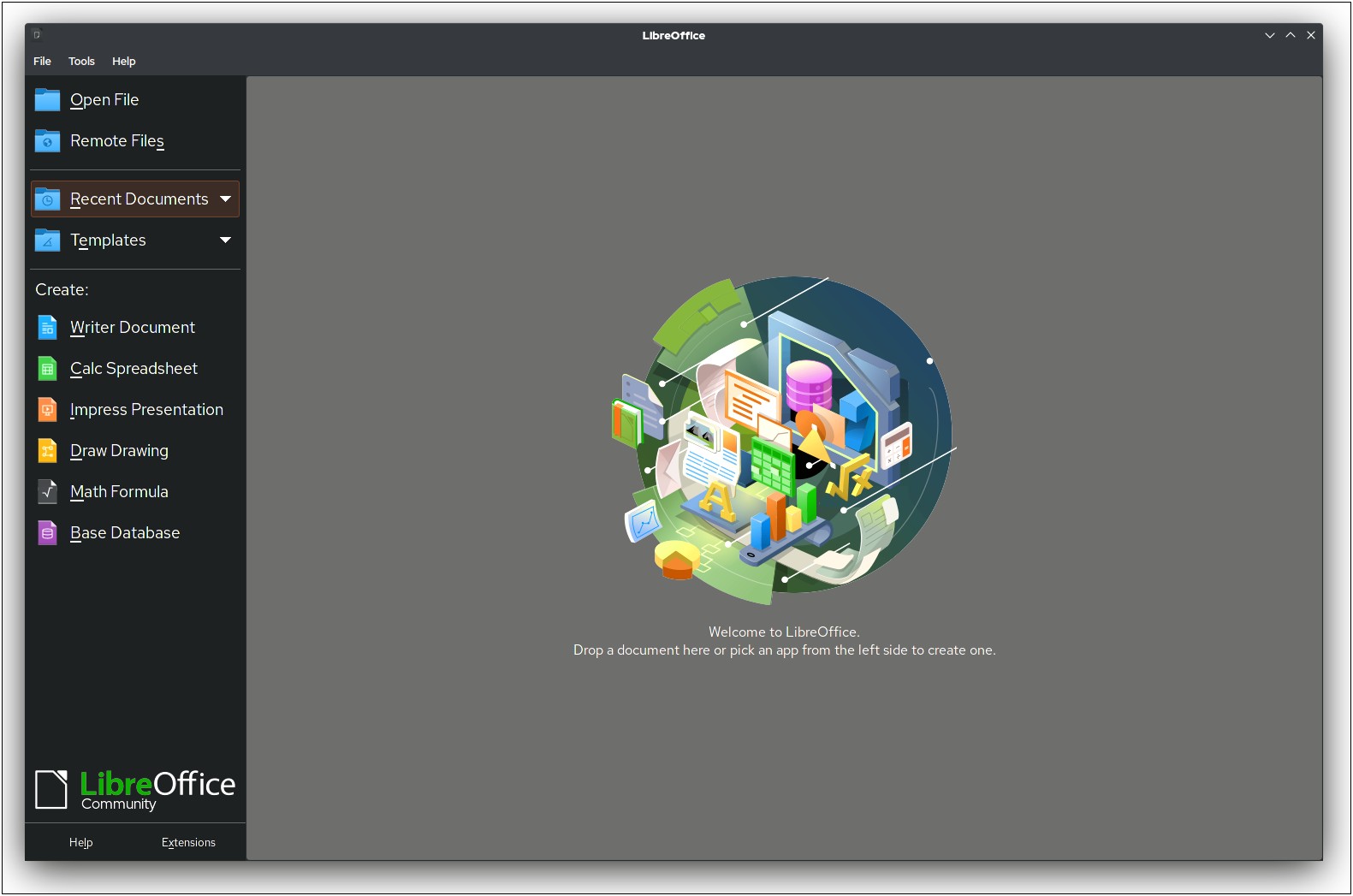
Task: Click the Impress Presentation orange icon
Action: 48,410
